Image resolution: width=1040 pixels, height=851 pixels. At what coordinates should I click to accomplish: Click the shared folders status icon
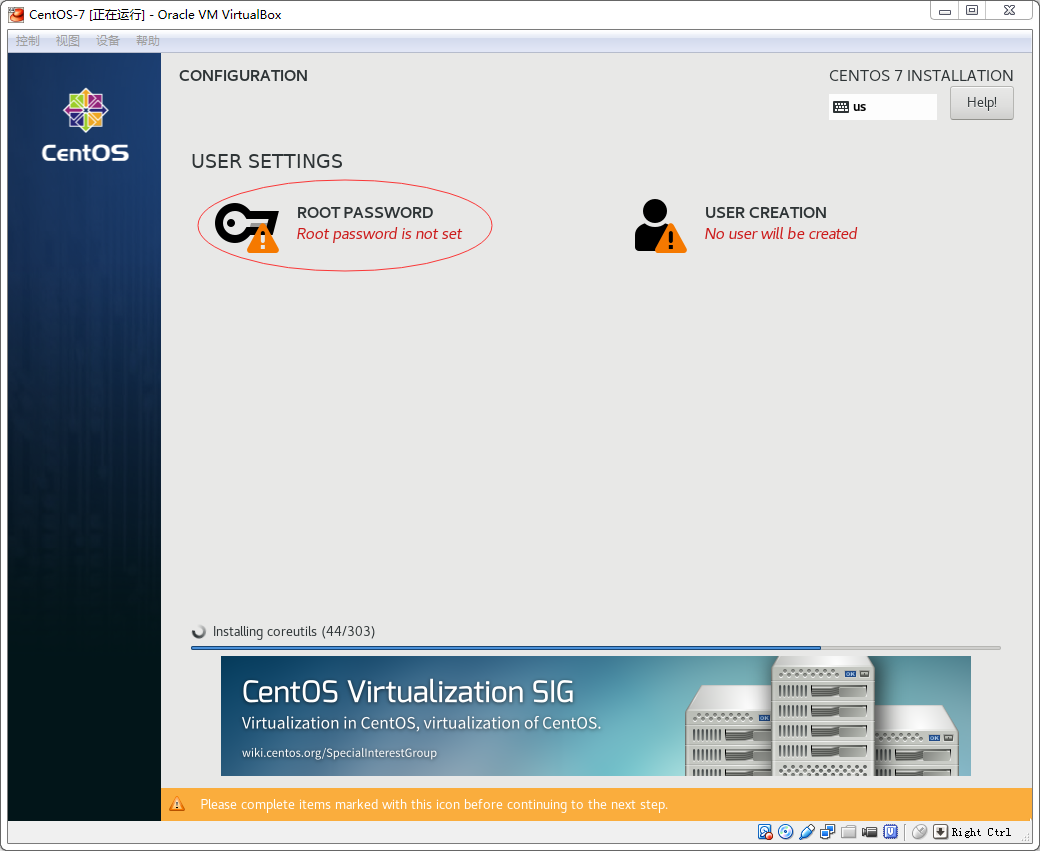849,832
